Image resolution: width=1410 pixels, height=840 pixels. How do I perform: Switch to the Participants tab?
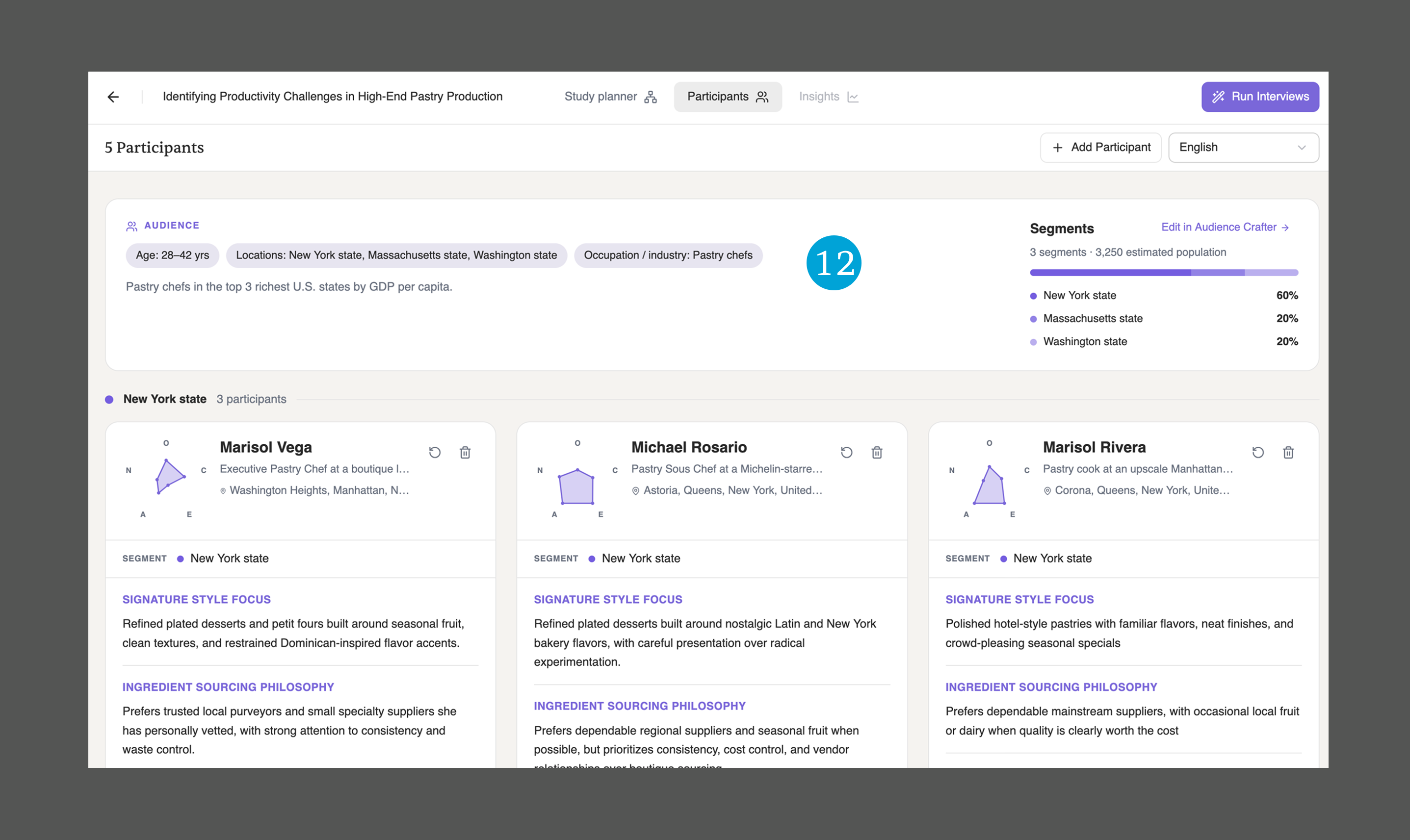tap(728, 97)
